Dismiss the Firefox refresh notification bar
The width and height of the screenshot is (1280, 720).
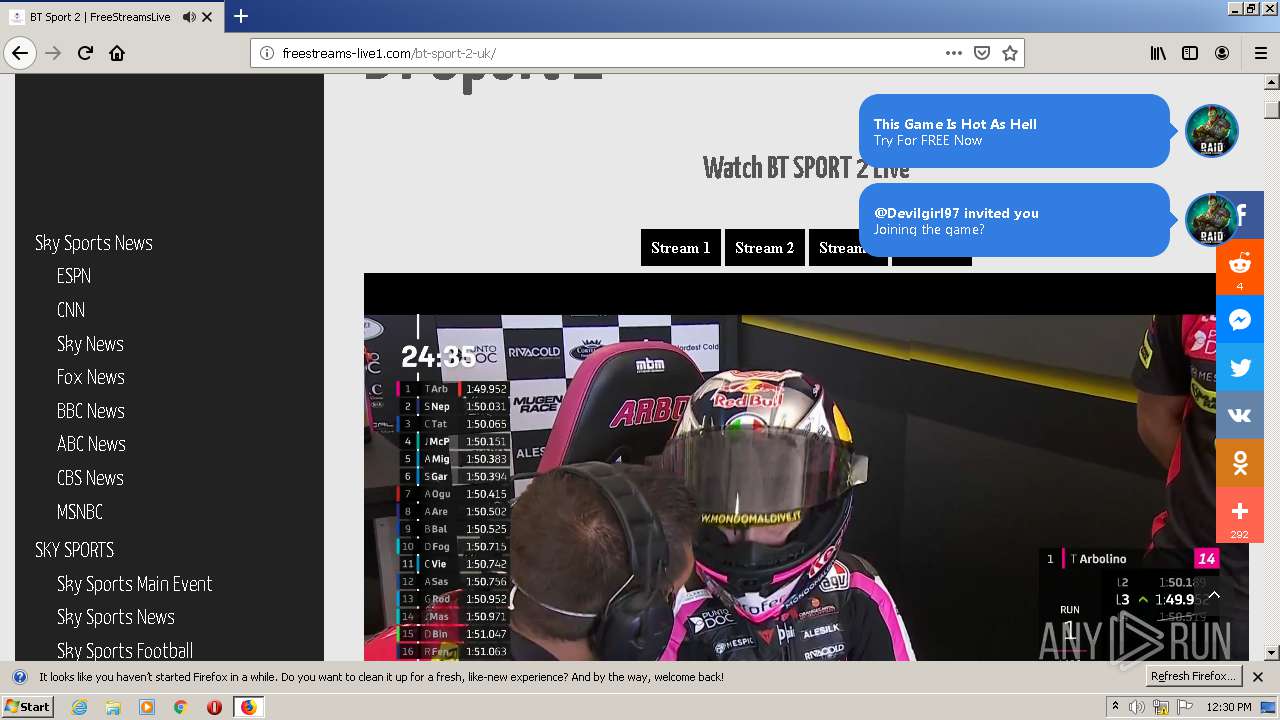click(1258, 677)
